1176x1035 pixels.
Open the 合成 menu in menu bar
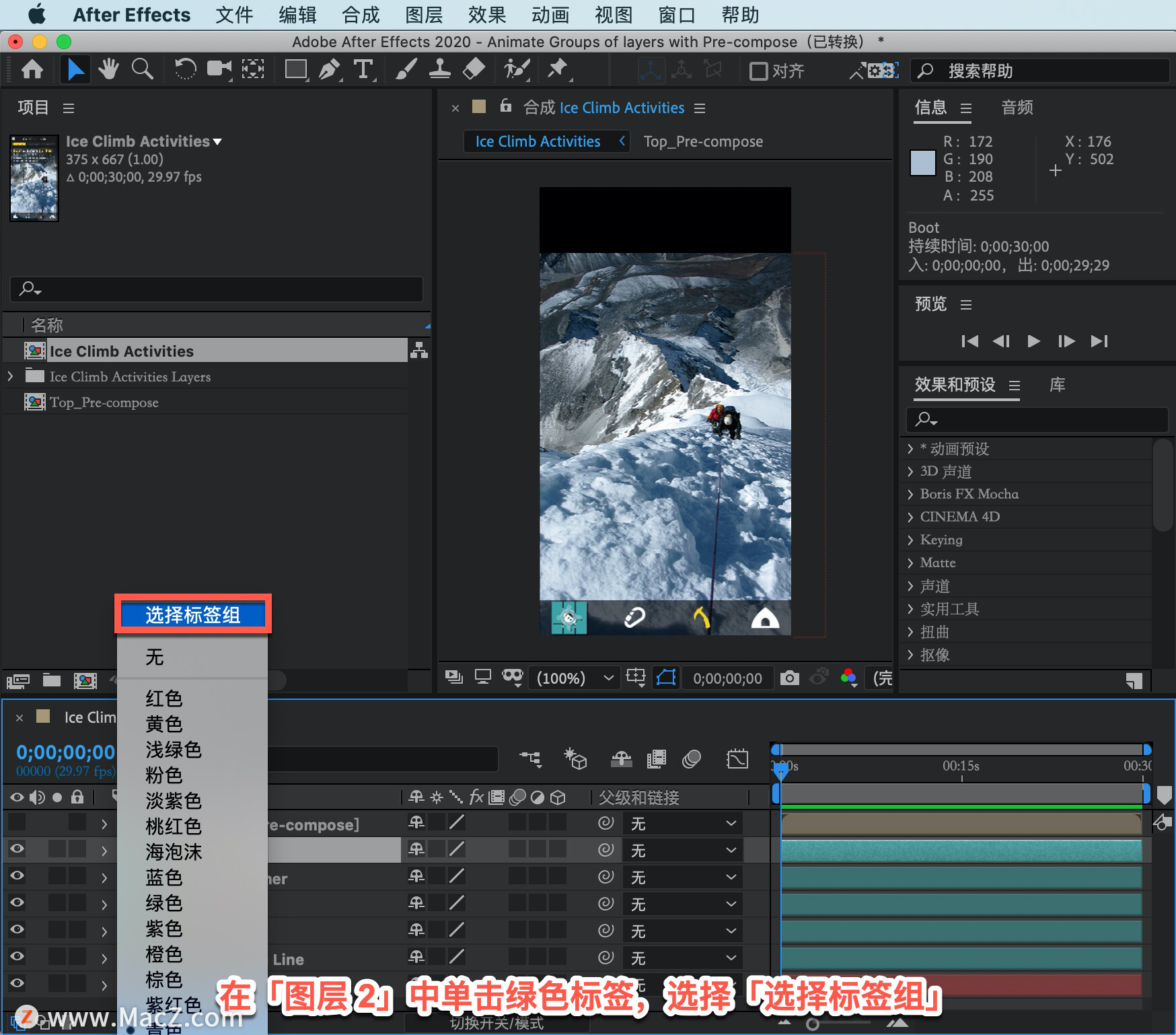(361, 15)
